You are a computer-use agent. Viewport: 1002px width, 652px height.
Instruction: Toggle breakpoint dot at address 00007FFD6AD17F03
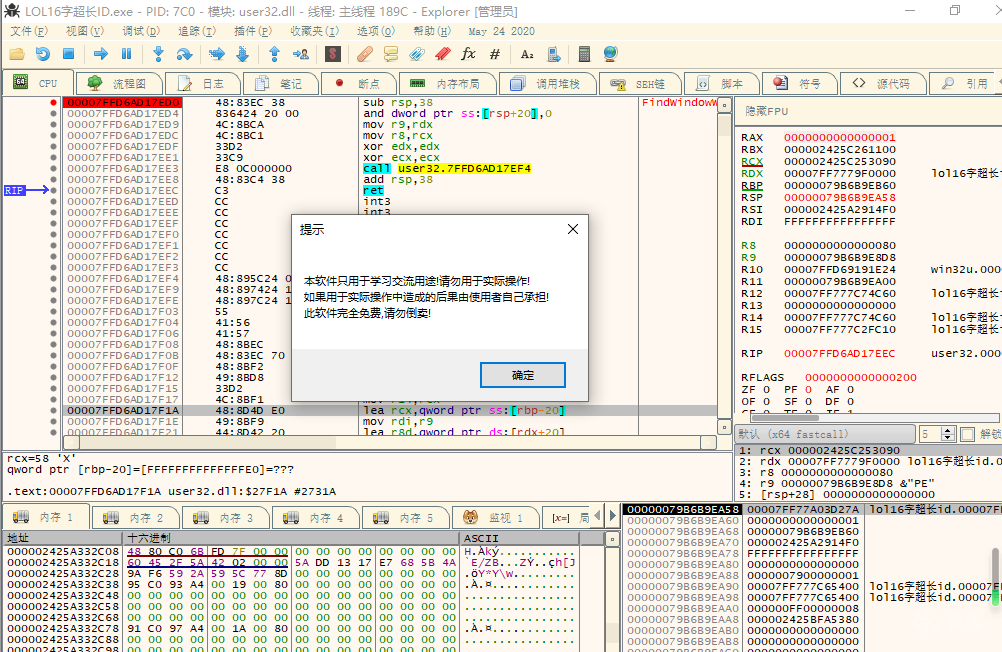point(53,311)
